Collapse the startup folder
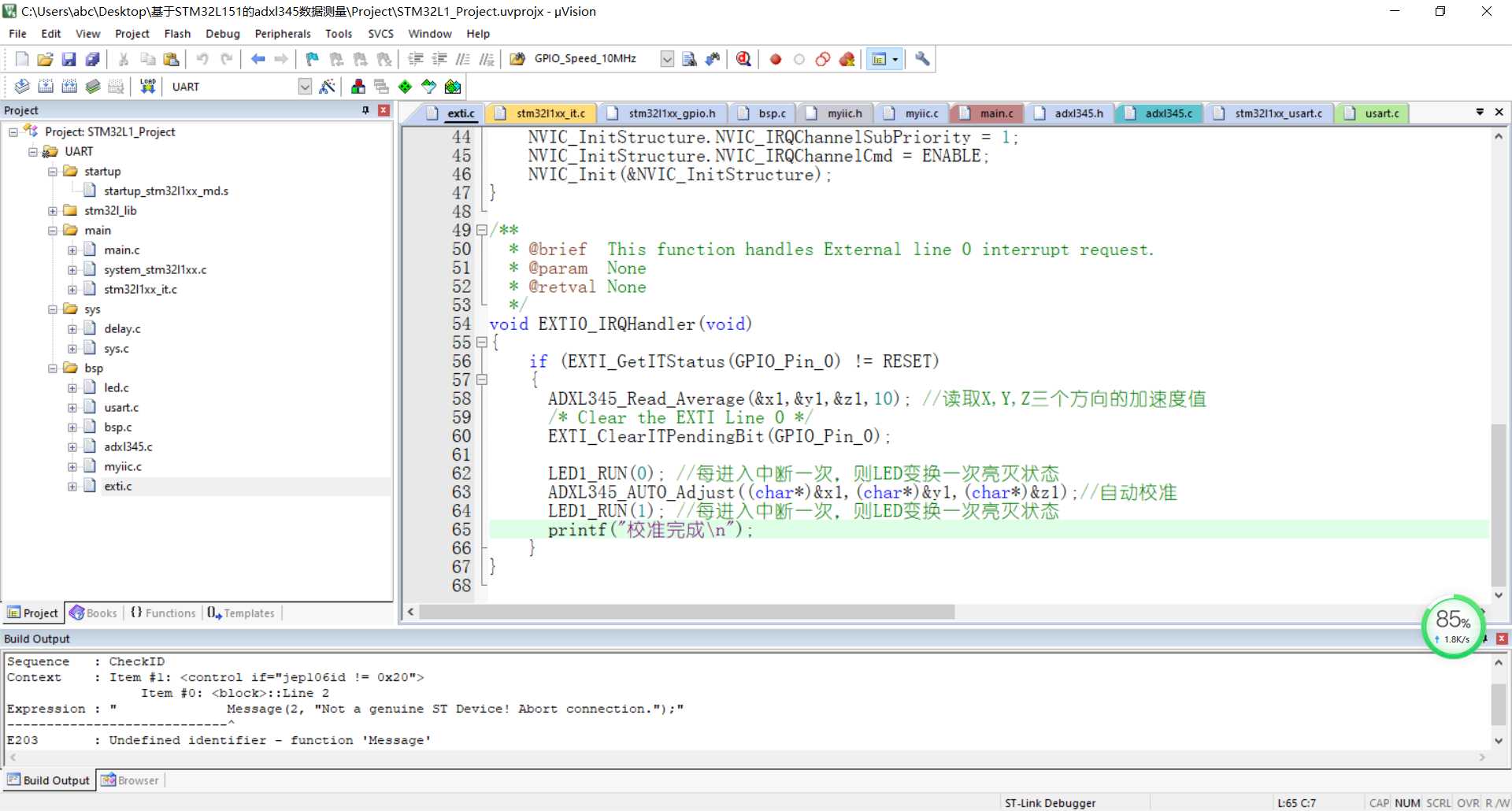Screen dimensions: 1512x811 point(53,172)
